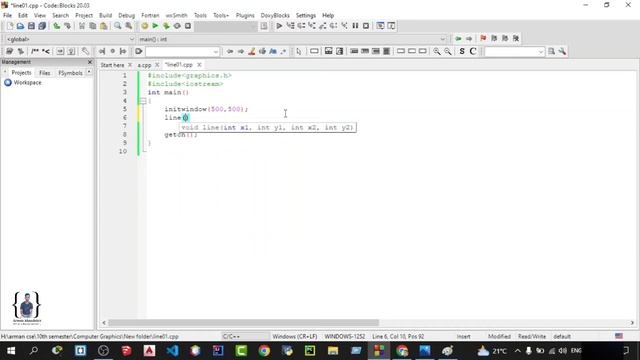Save the current file via toolbar
The height and width of the screenshot is (360, 640).
(31, 26)
